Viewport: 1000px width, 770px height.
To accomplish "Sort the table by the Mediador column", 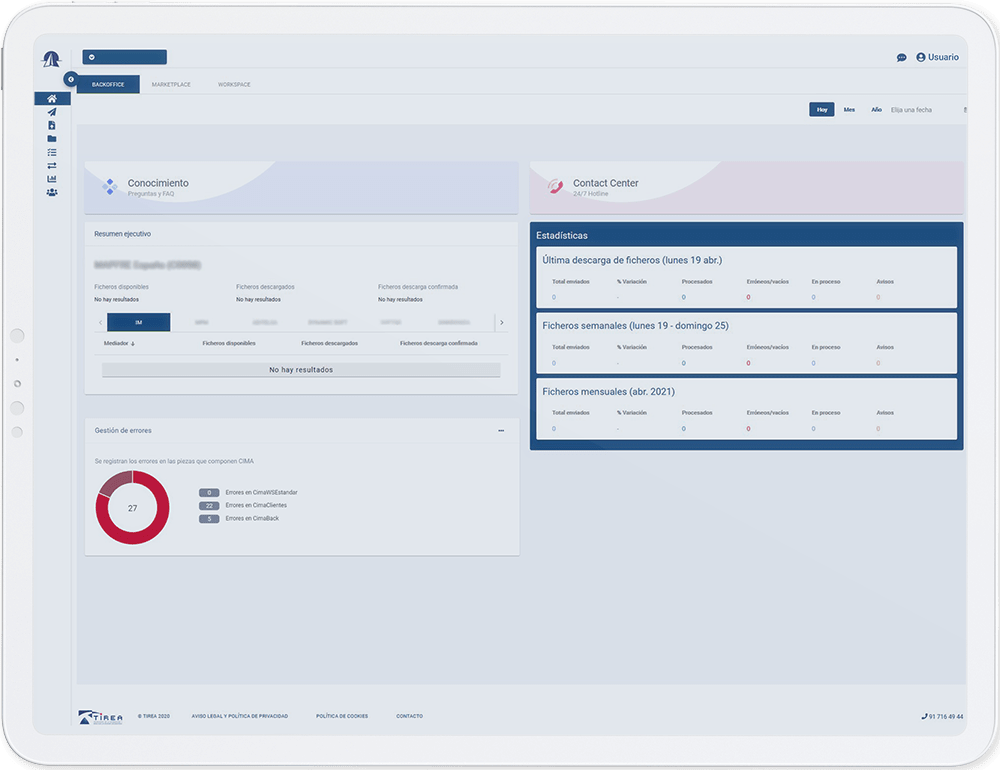I will click(119, 343).
